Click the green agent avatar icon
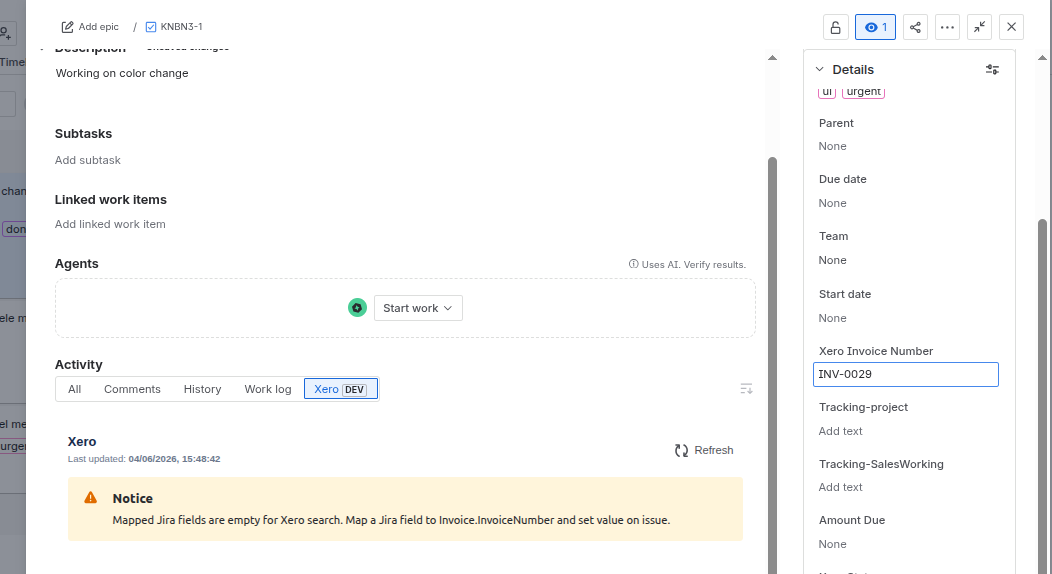Screen dimensions: 1052x574 (357, 308)
